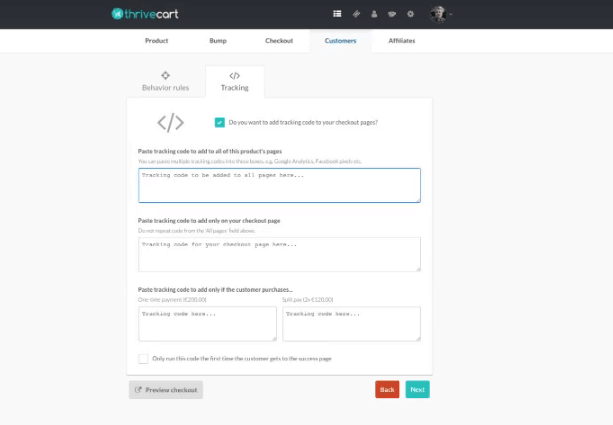
Task: Focus the split pay tracking code box
Action: (351, 324)
